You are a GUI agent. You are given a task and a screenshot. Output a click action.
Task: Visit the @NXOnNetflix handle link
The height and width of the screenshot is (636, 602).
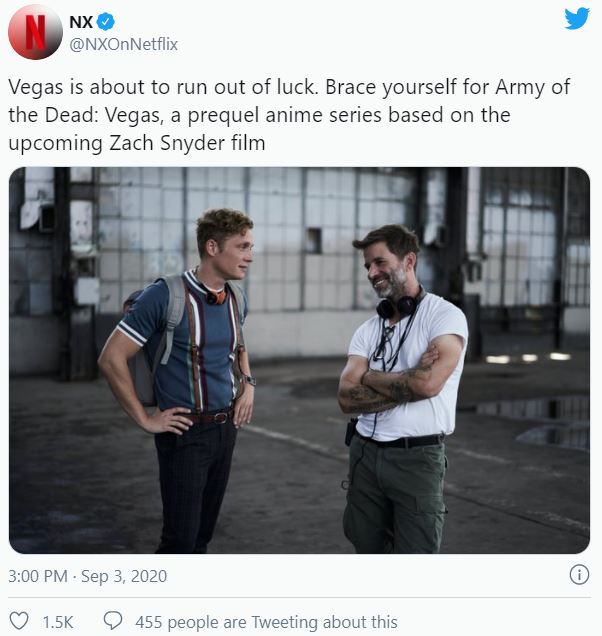pos(124,44)
